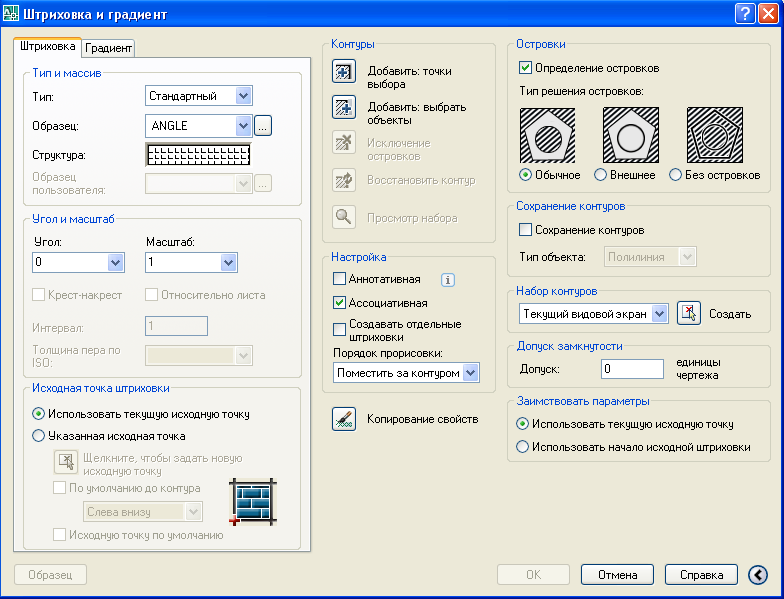Click the annotative info 'i' icon
Image resolution: width=784 pixels, height=599 pixels.
(x=448, y=280)
